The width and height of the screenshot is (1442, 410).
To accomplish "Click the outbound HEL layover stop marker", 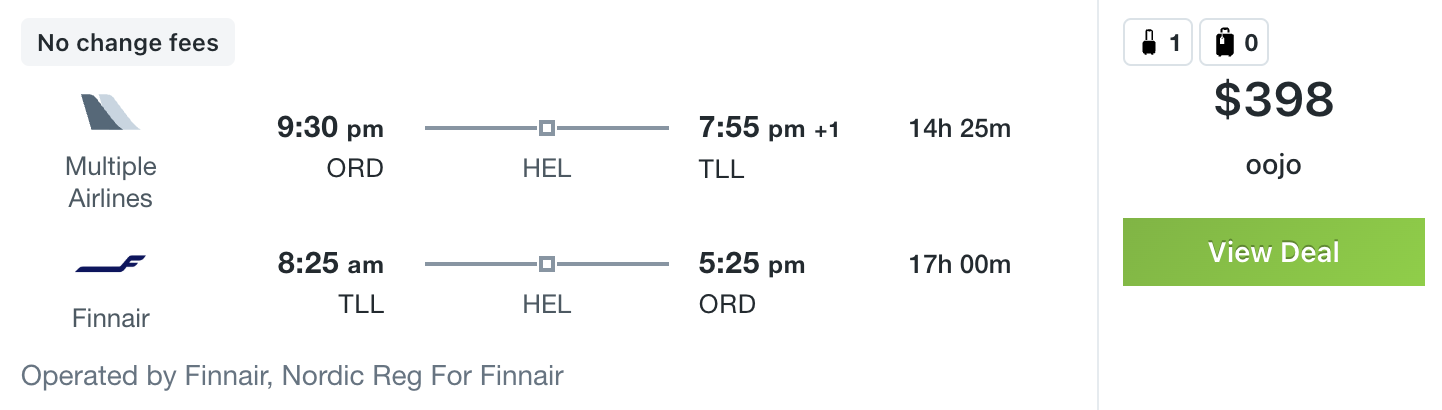I will tap(546, 128).
